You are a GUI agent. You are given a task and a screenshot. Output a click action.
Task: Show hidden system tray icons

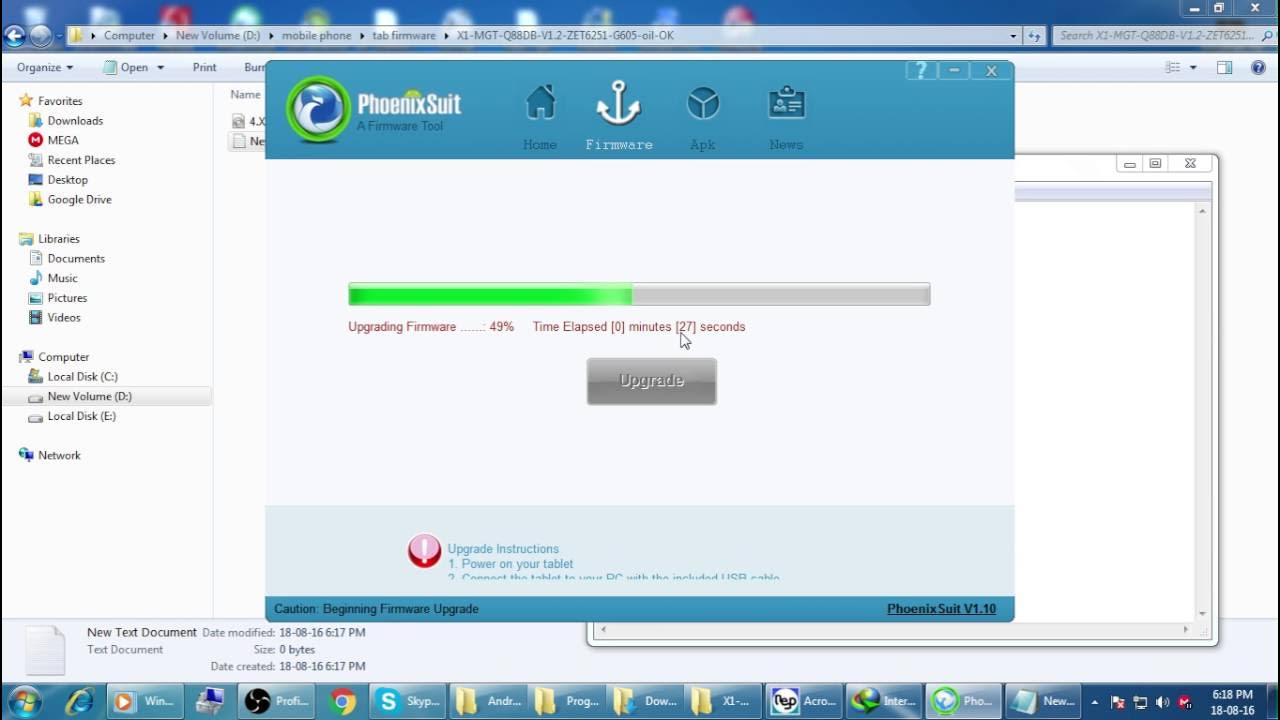point(1095,702)
